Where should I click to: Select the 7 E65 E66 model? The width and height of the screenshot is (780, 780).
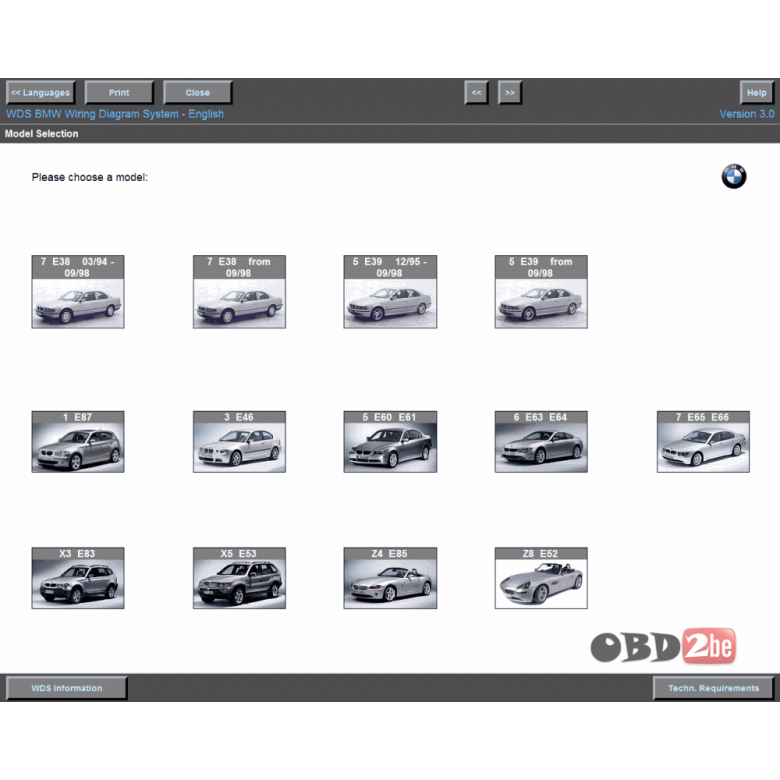[703, 442]
